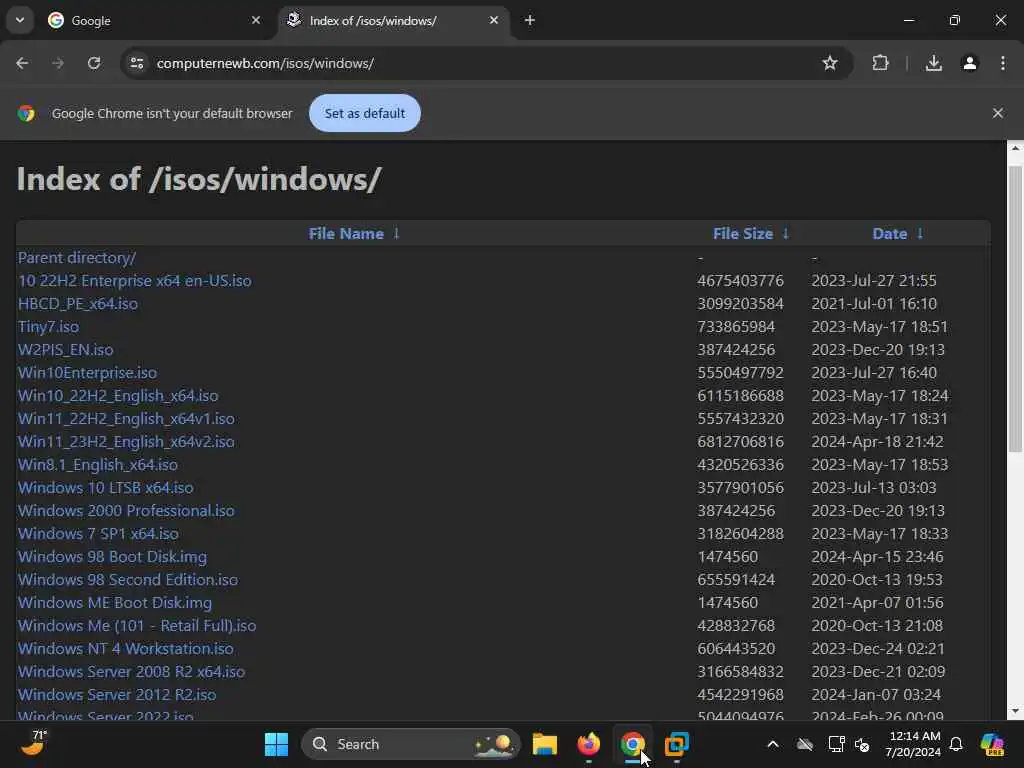Click the Tiny7.iso link
1024x768 pixels.
(x=48, y=327)
